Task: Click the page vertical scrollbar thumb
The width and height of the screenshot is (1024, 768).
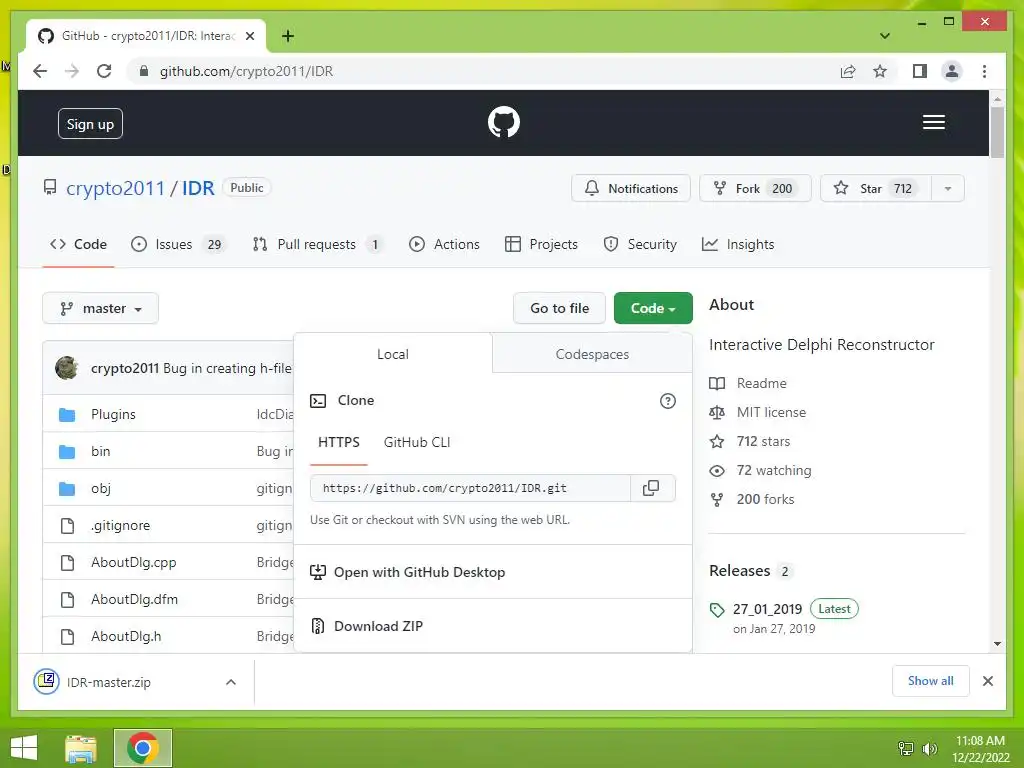Action: (x=997, y=133)
